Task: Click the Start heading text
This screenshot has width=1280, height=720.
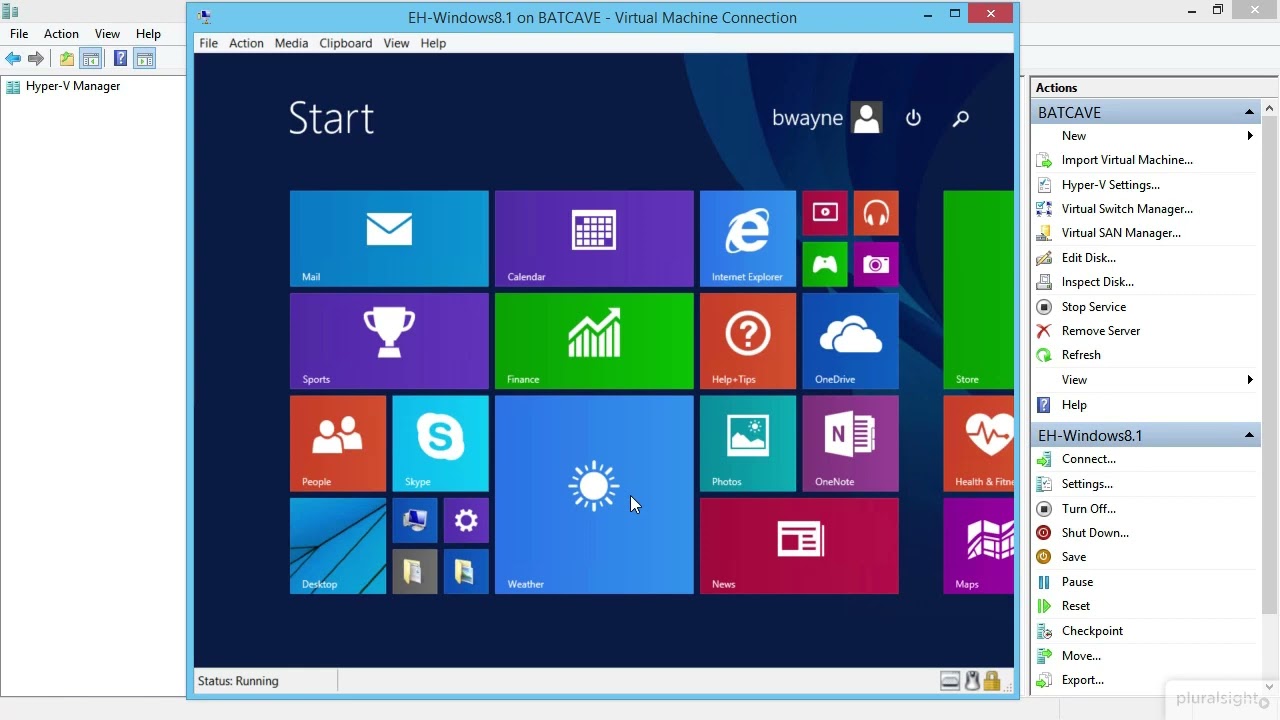Action: [x=331, y=118]
